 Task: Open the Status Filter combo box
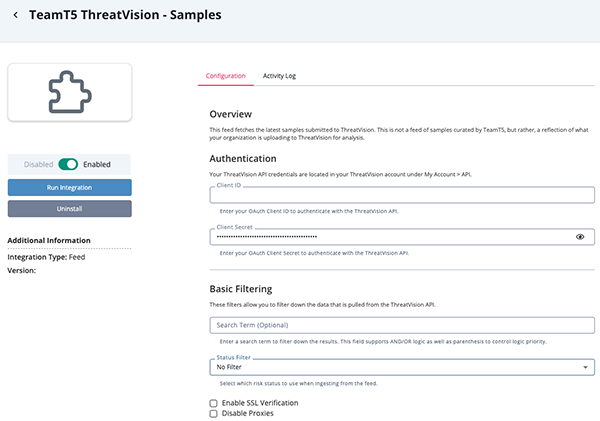coord(400,367)
